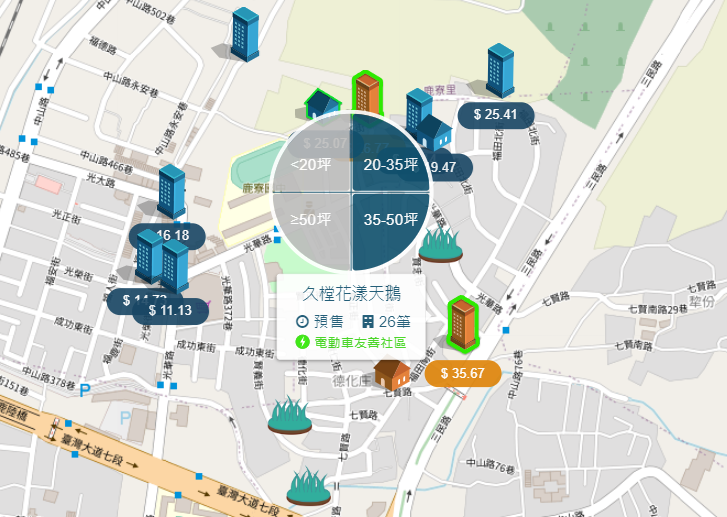Viewport: 727px width, 517px height.
Task: Click the $ 11.13 price label
Action: tap(170, 311)
